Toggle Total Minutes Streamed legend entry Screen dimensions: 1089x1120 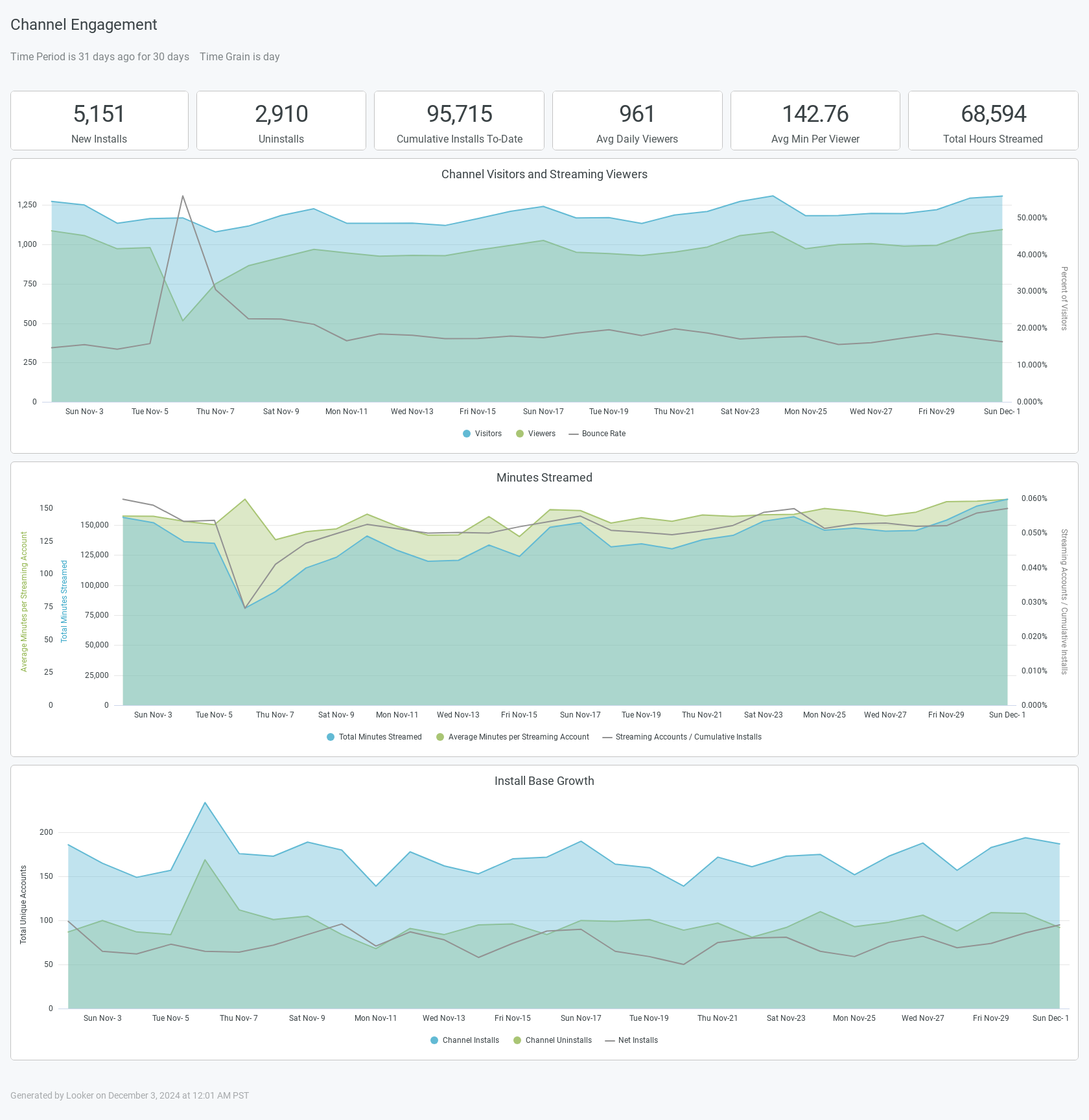click(x=374, y=737)
